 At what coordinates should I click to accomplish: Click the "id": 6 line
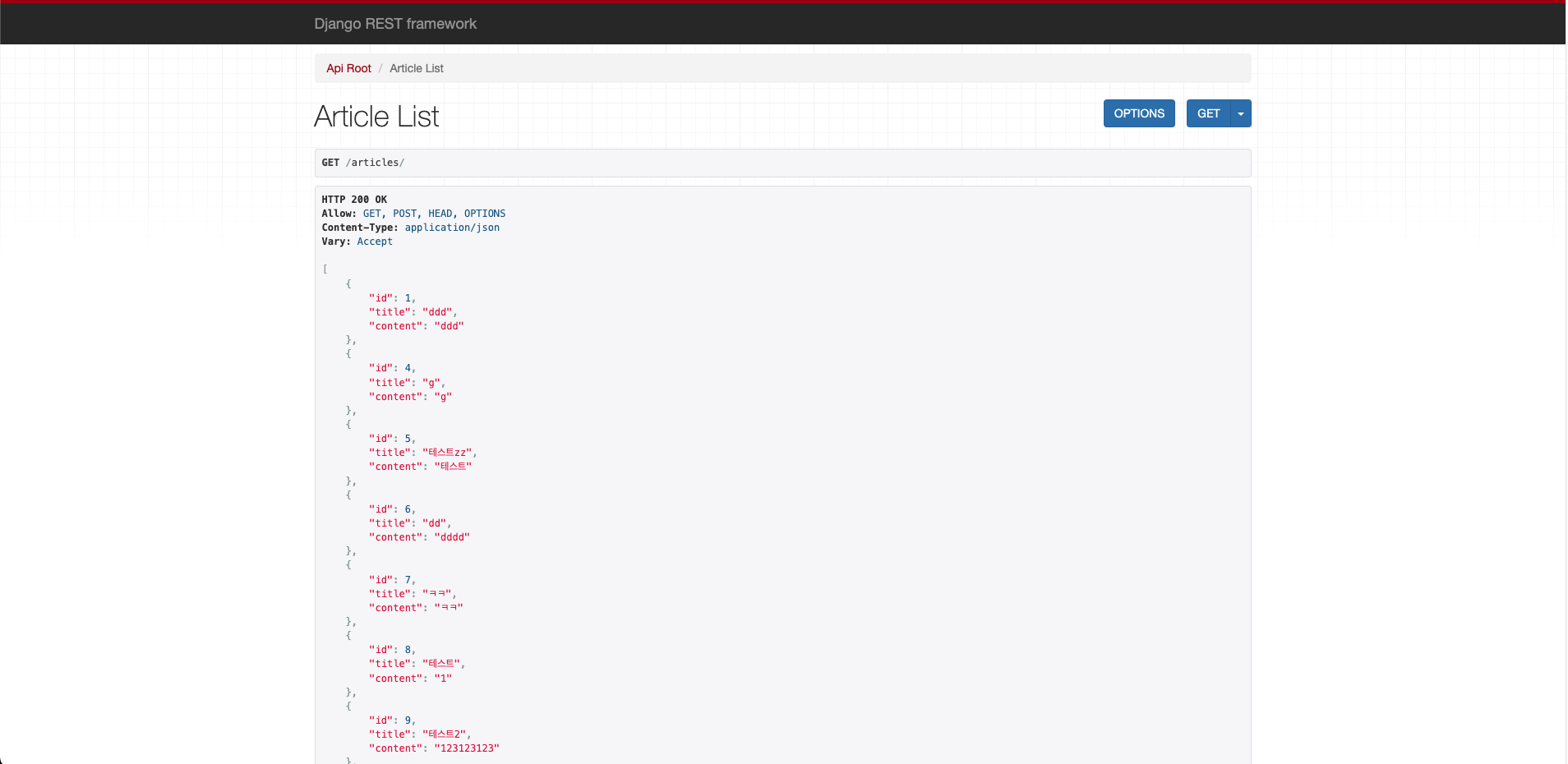[393, 509]
